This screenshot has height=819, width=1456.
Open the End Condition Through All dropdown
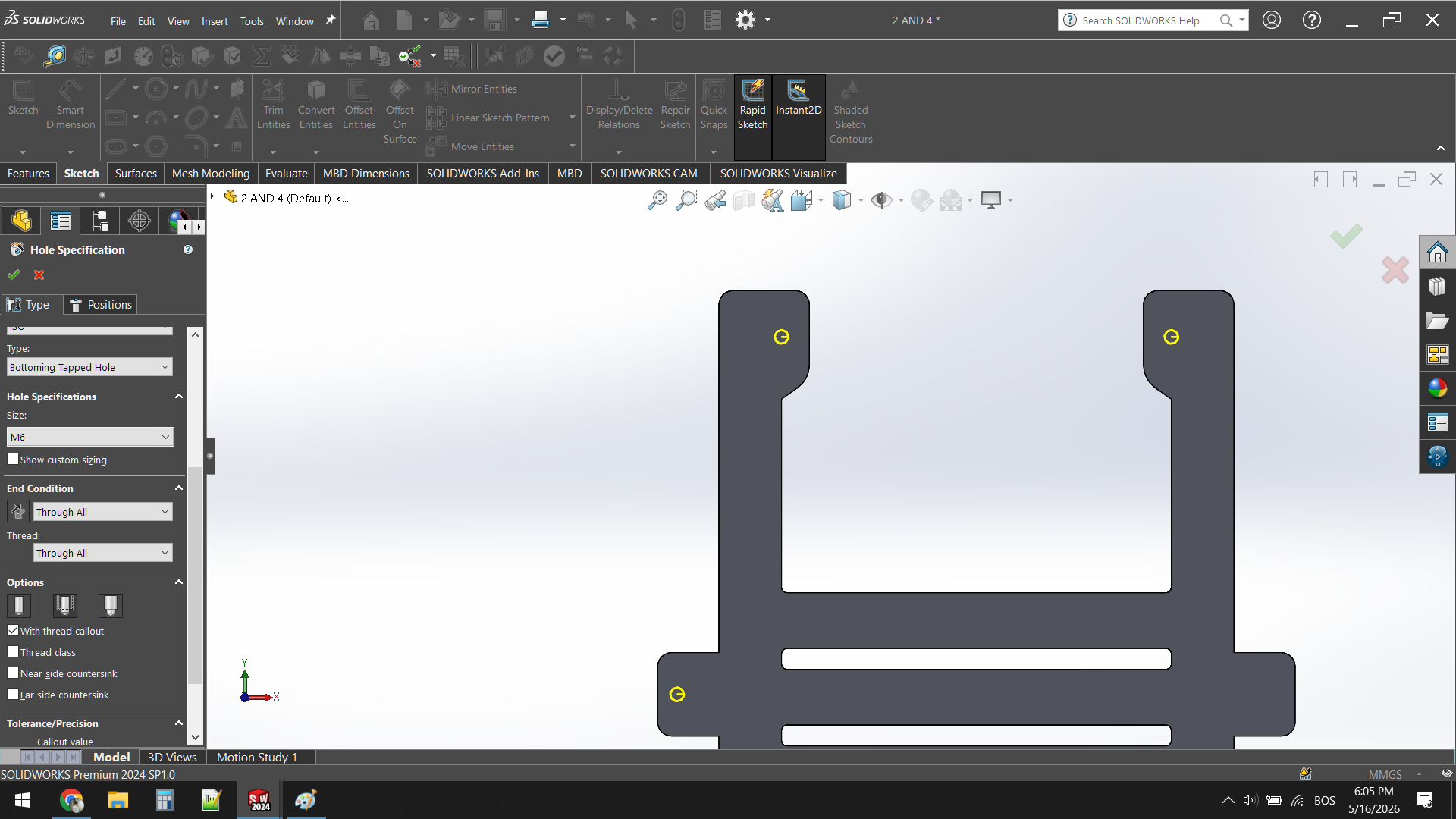tap(103, 512)
